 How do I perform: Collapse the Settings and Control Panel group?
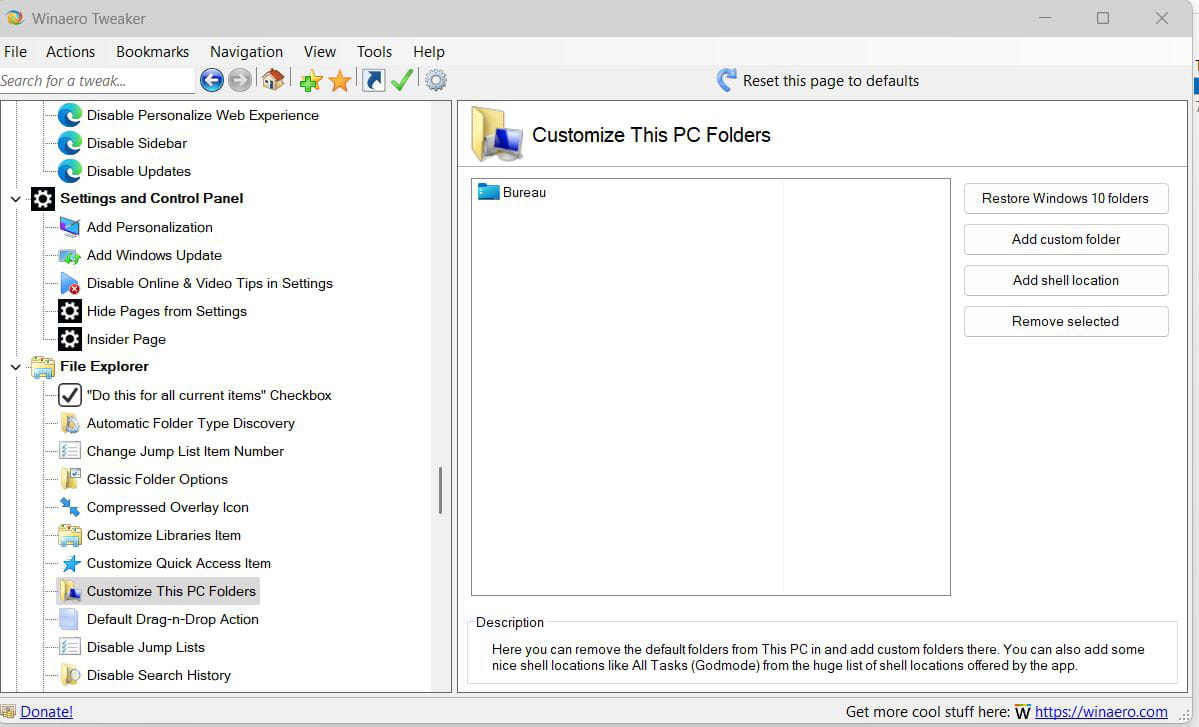(15, 199)
